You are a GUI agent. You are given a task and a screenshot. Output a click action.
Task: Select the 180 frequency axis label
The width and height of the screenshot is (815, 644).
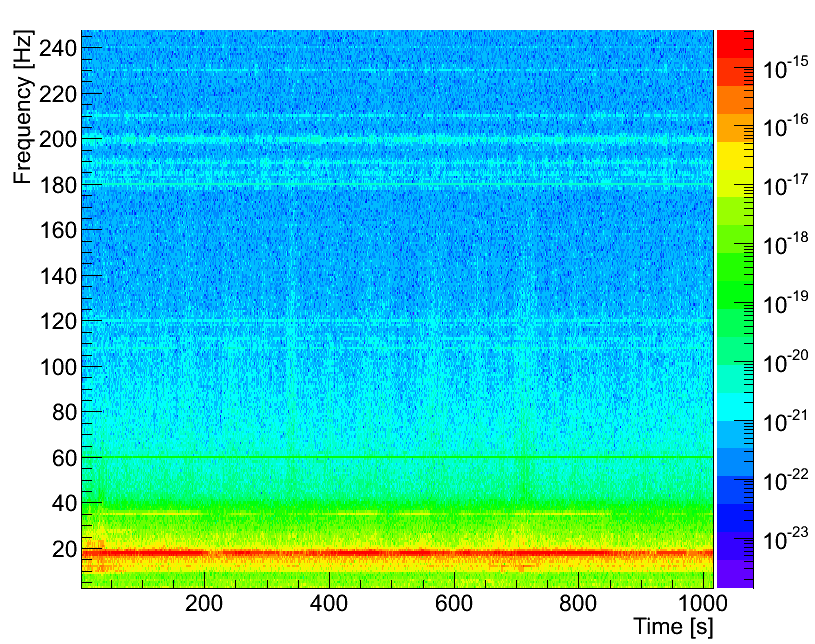(58, 185)
